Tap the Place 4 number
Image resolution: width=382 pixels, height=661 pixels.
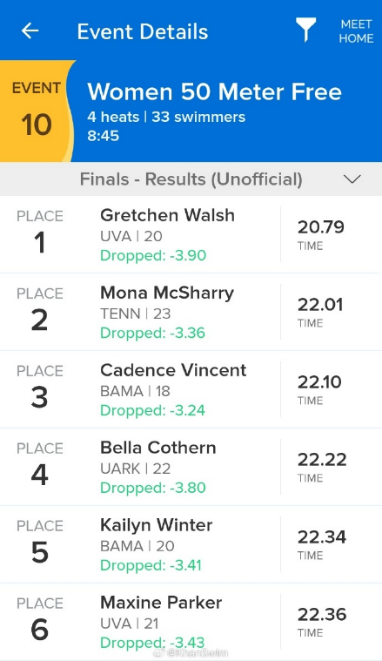[40, 475]
